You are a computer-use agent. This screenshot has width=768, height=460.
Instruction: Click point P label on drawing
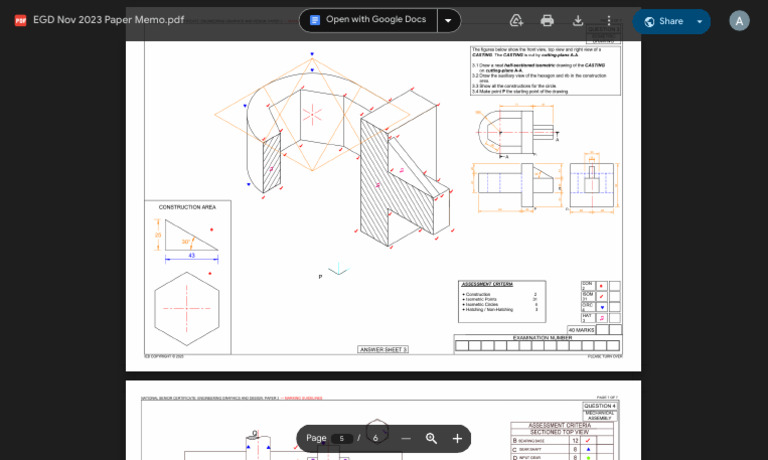(x=320, y=277)
